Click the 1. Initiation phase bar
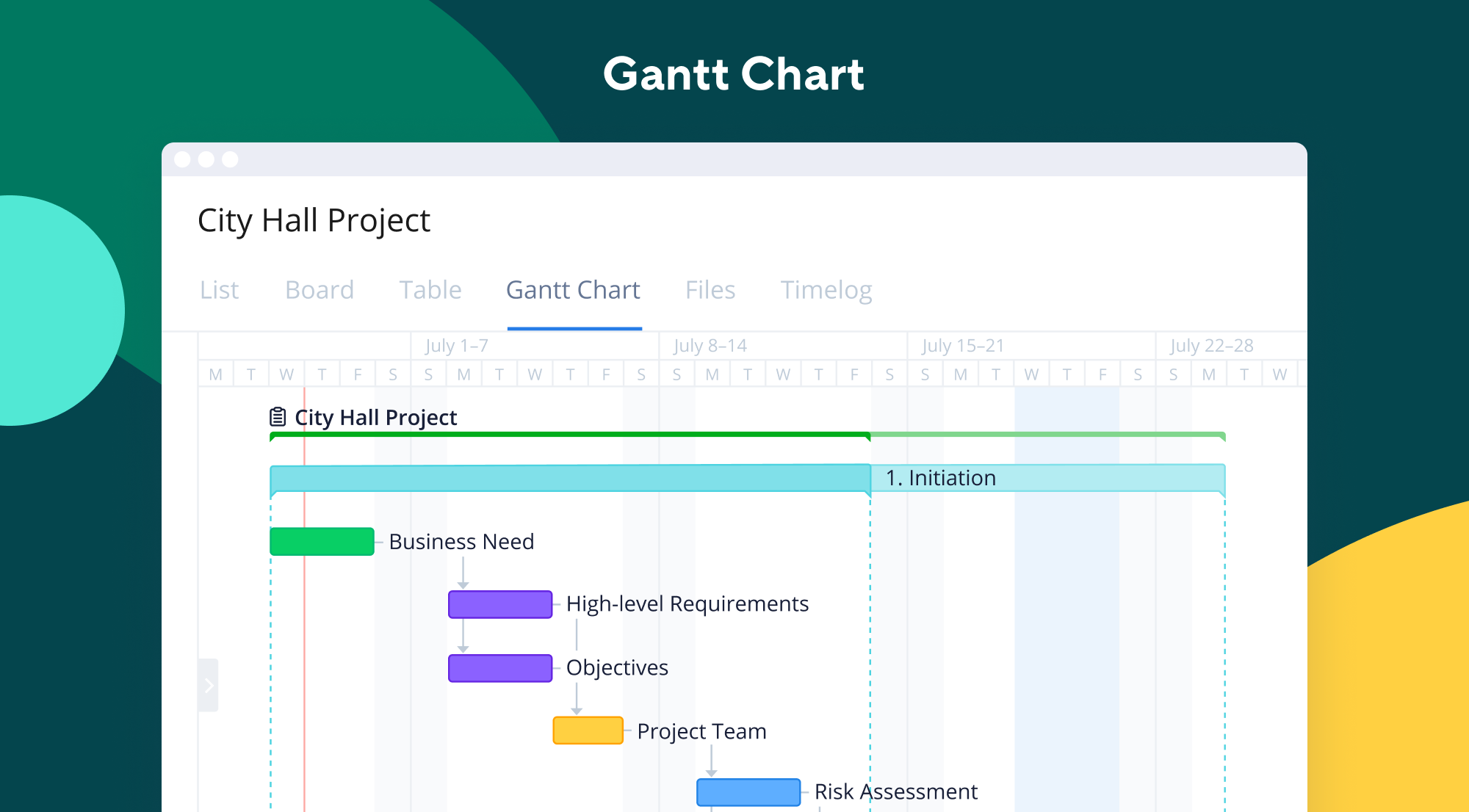This screenshot has height=812, width=1469. click(x=734, y=477)
